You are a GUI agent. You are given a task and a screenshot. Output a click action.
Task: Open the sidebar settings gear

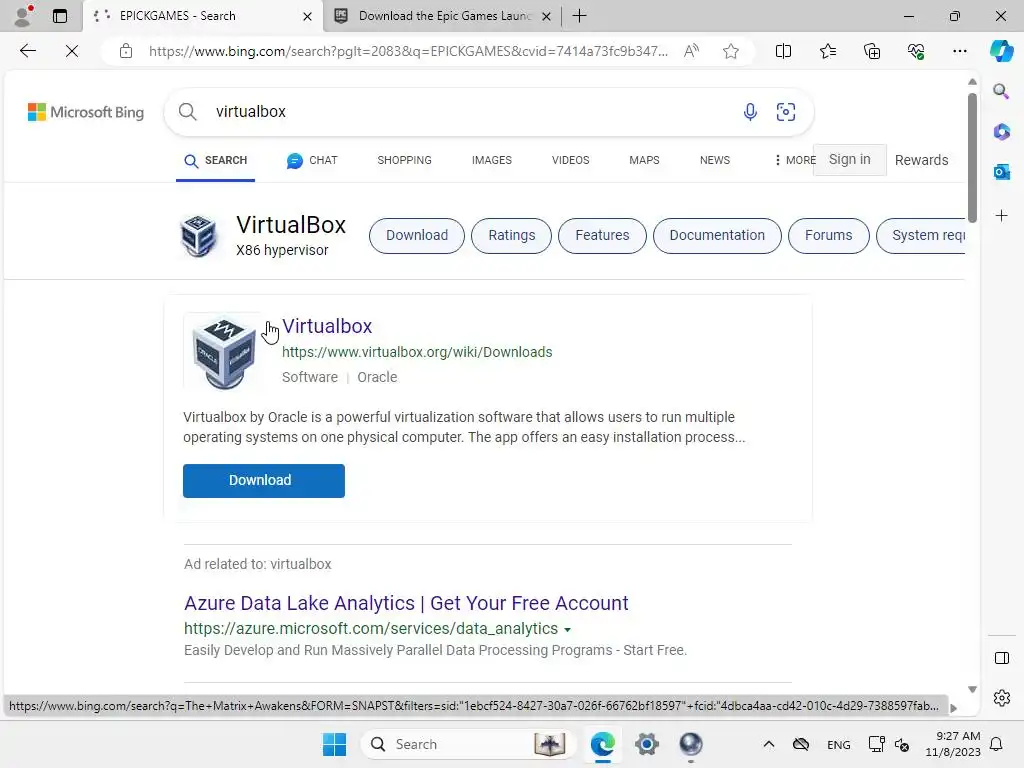1001,698
